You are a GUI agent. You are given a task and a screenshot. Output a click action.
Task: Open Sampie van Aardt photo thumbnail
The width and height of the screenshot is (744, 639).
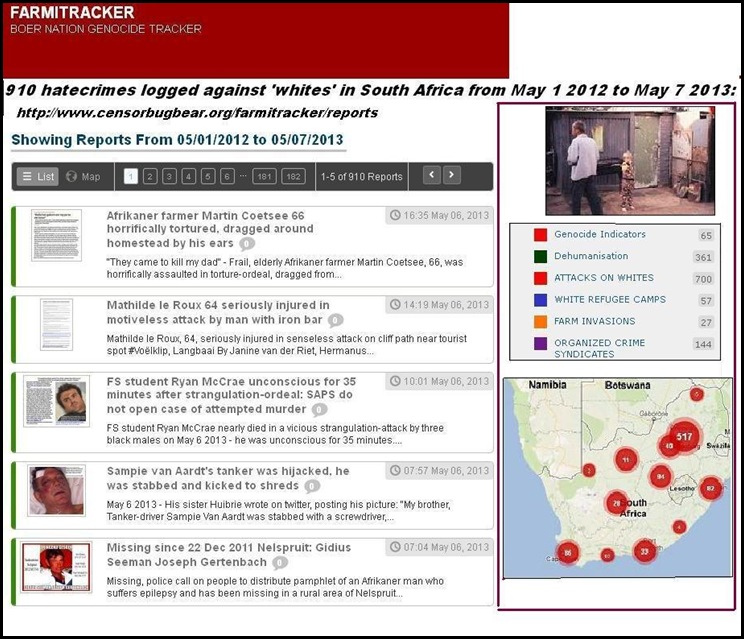[56, 490]
